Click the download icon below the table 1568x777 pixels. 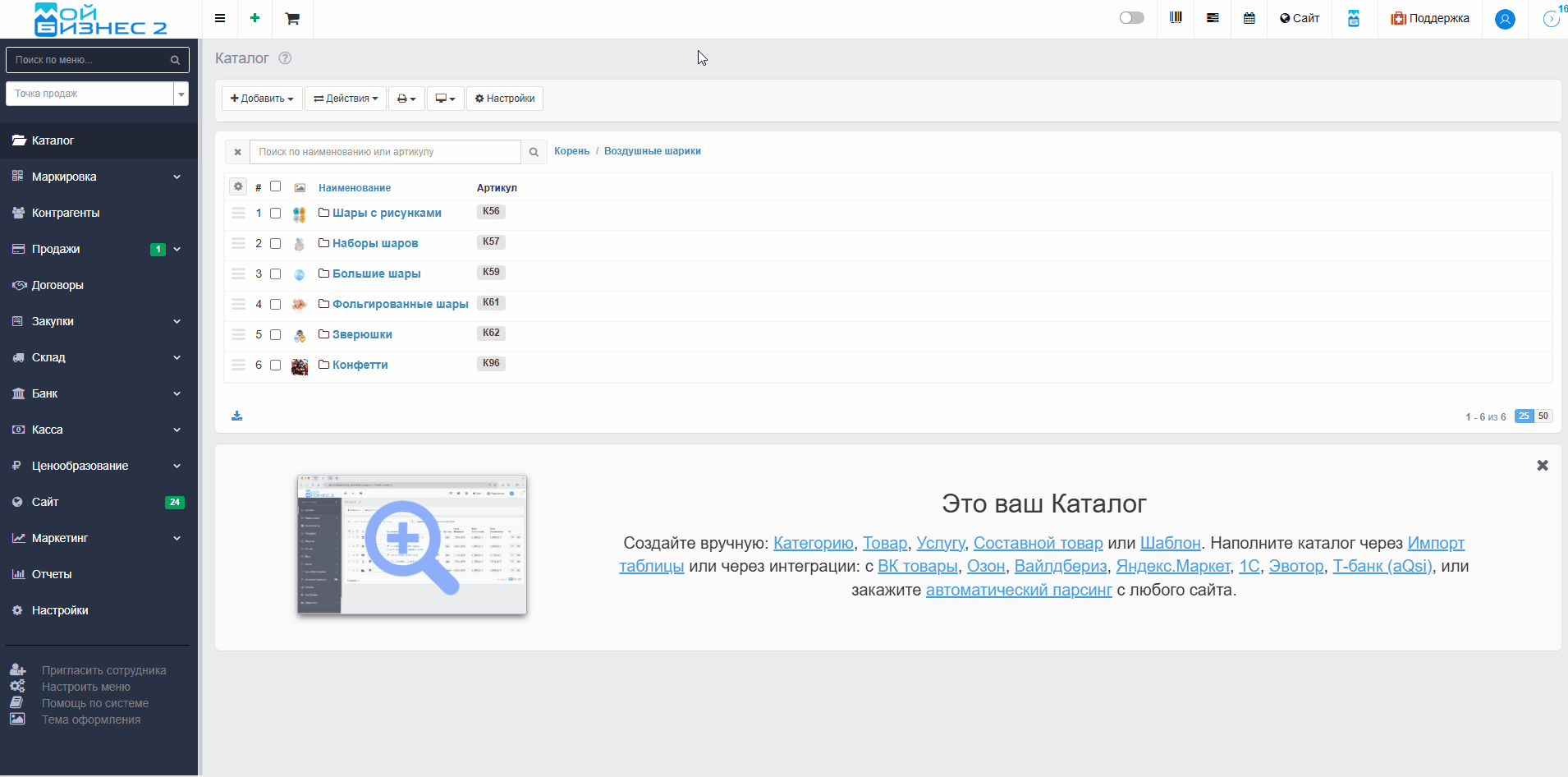tap(236, 416)
